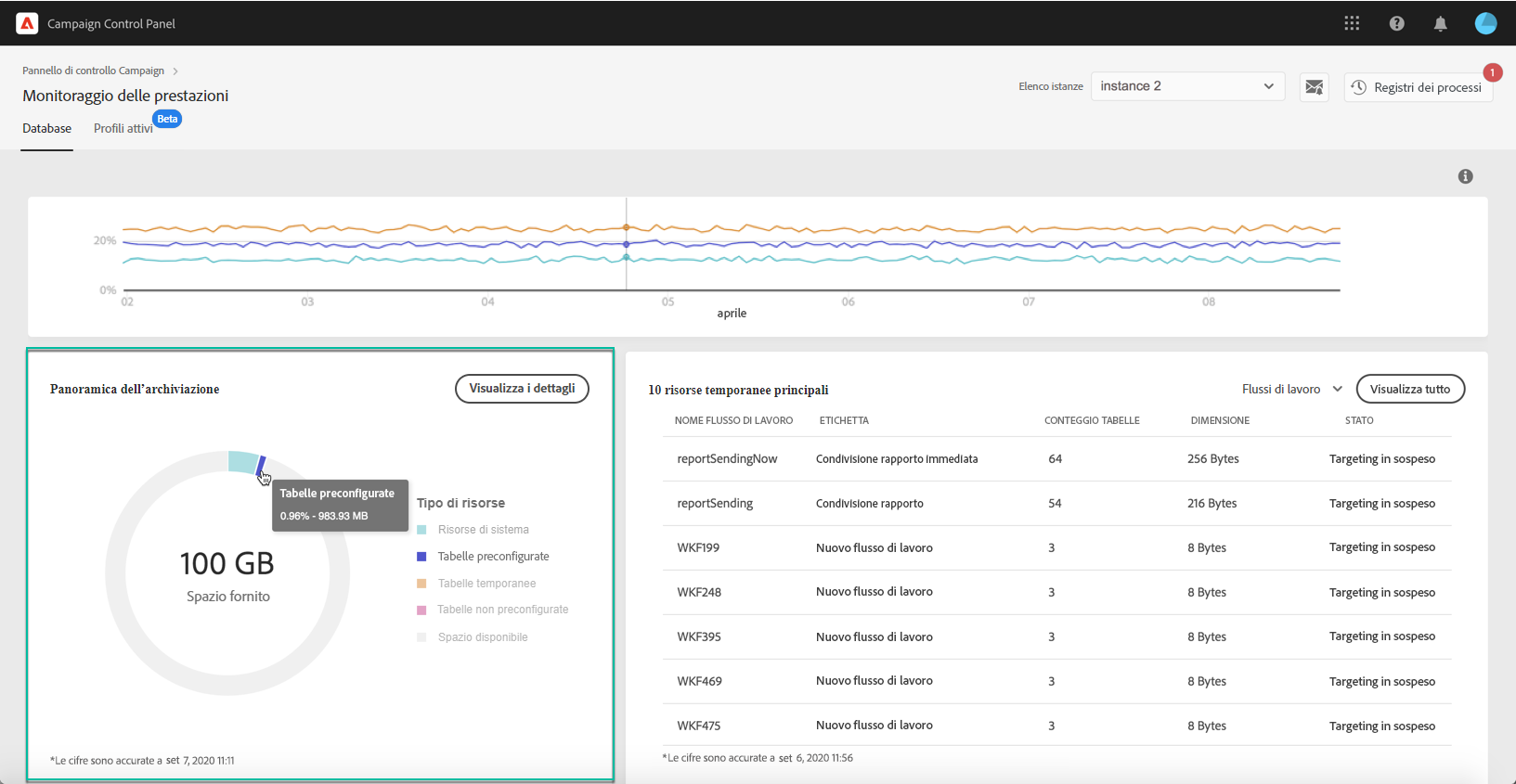Click Visualizza tutto button

[x=1410, y=389]
